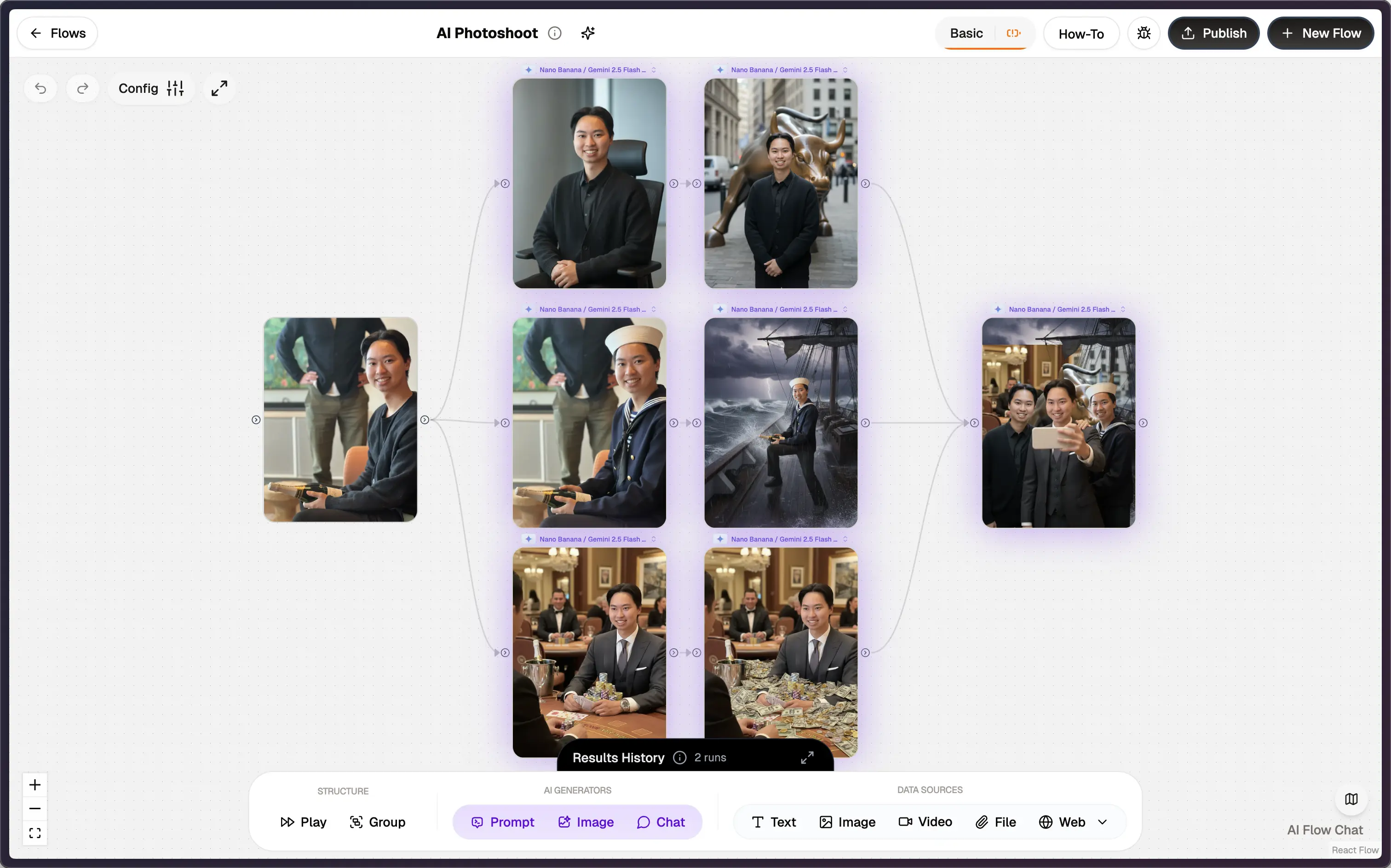This screenshot has height=868, width=1391.
Task: Click the fullscreen expand arrows near Config
Action: click(219, 88)
